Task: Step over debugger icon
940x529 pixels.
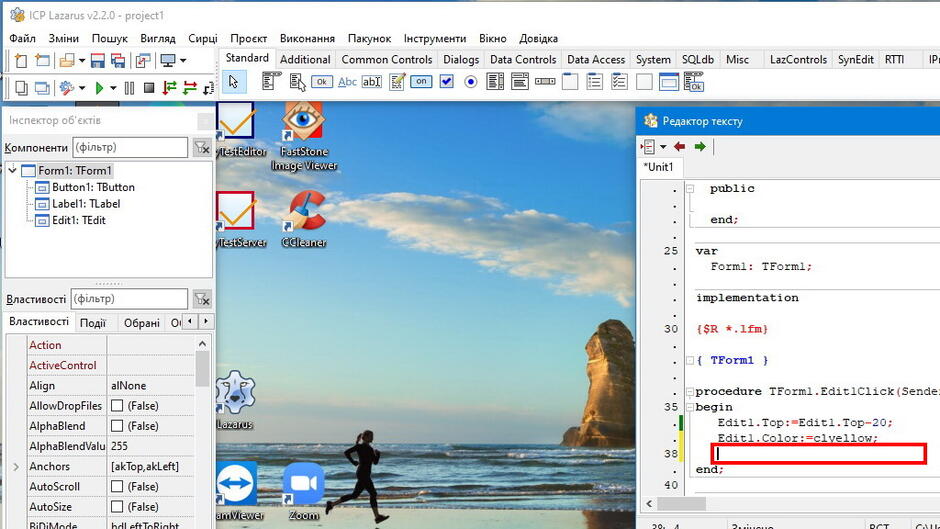Action: [190, 88]
